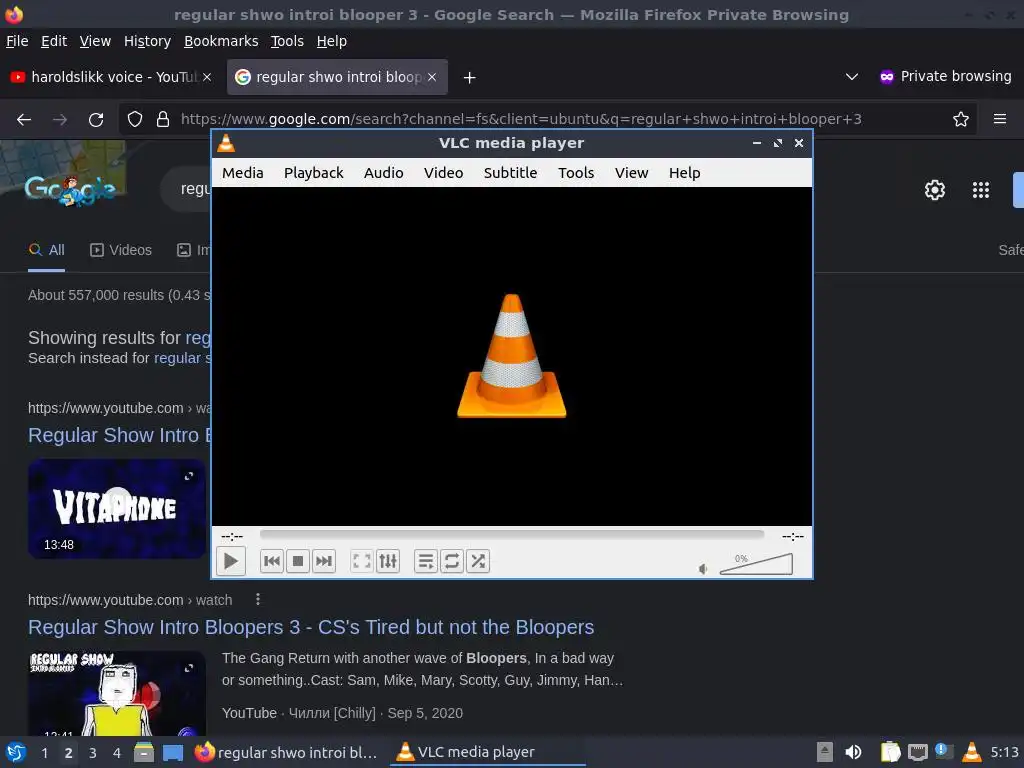Click the VLC cone icon in title bar
Screen dimensions: 1024x768
pyautogui.click(x=226, y=143)
